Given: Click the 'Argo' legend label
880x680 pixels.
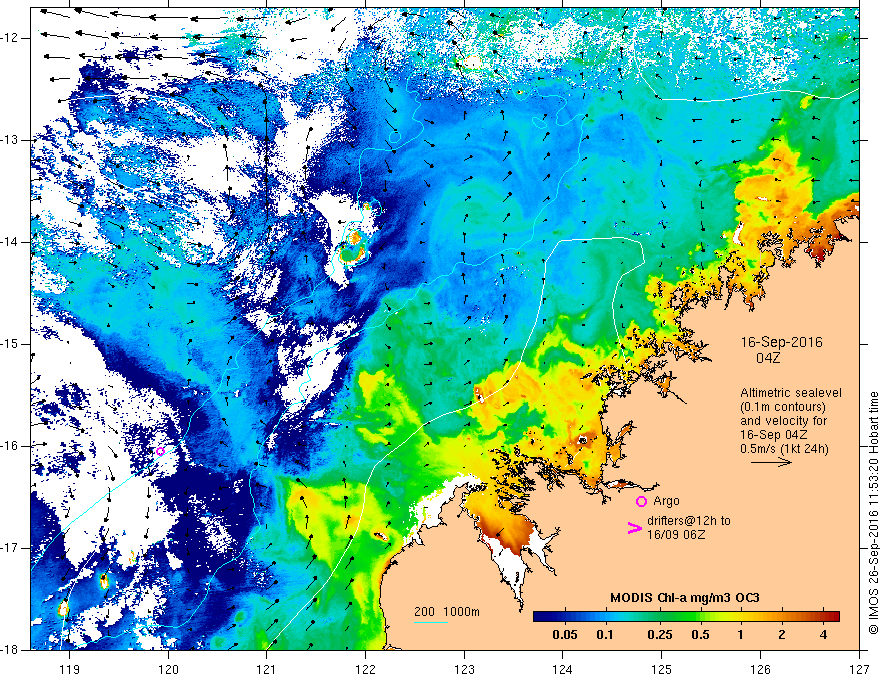Looking at the screenshot, I should tap(666, 501).
